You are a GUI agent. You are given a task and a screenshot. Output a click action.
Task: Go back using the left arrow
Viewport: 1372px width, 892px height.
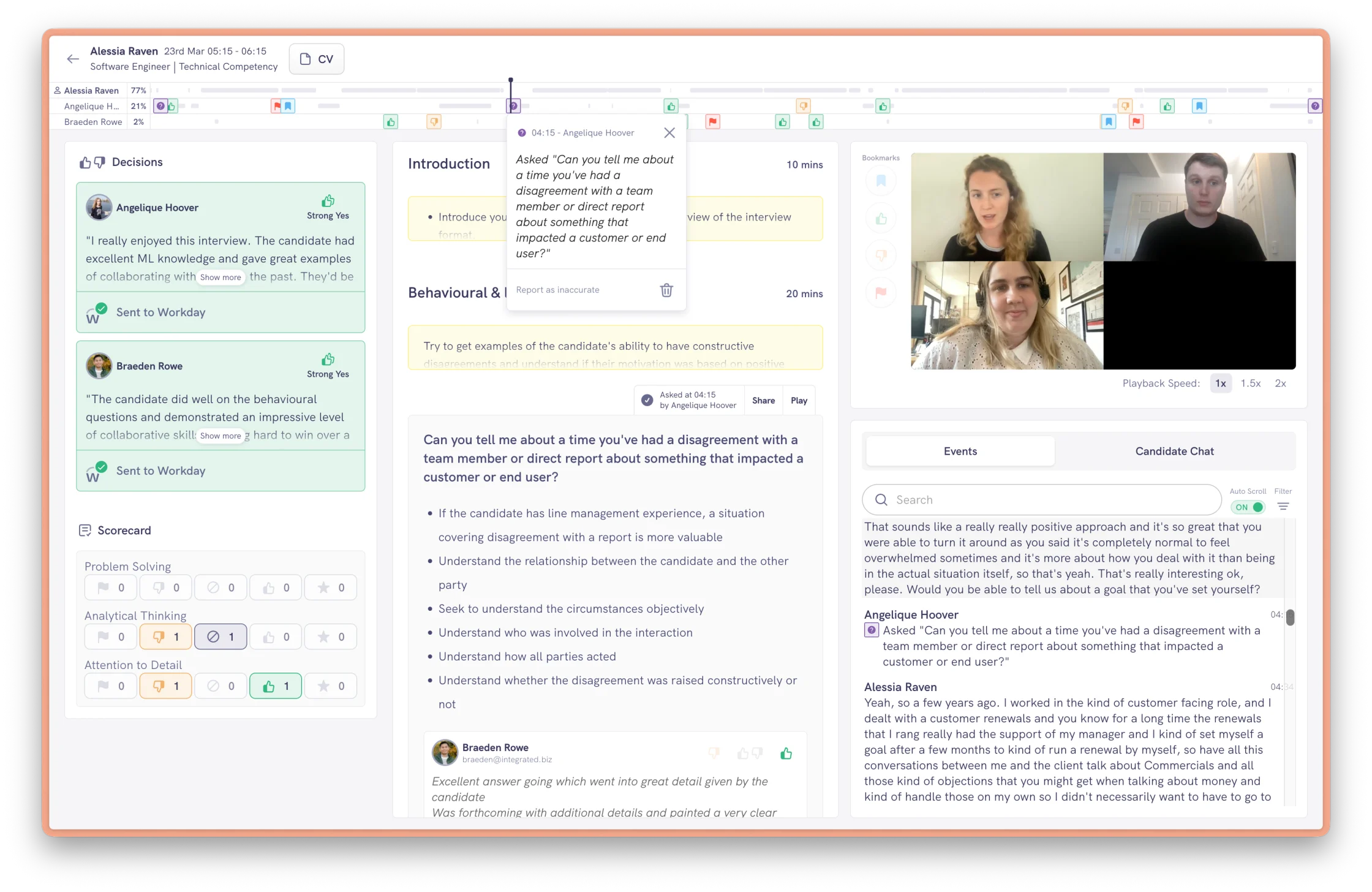[x=73, y=59]
